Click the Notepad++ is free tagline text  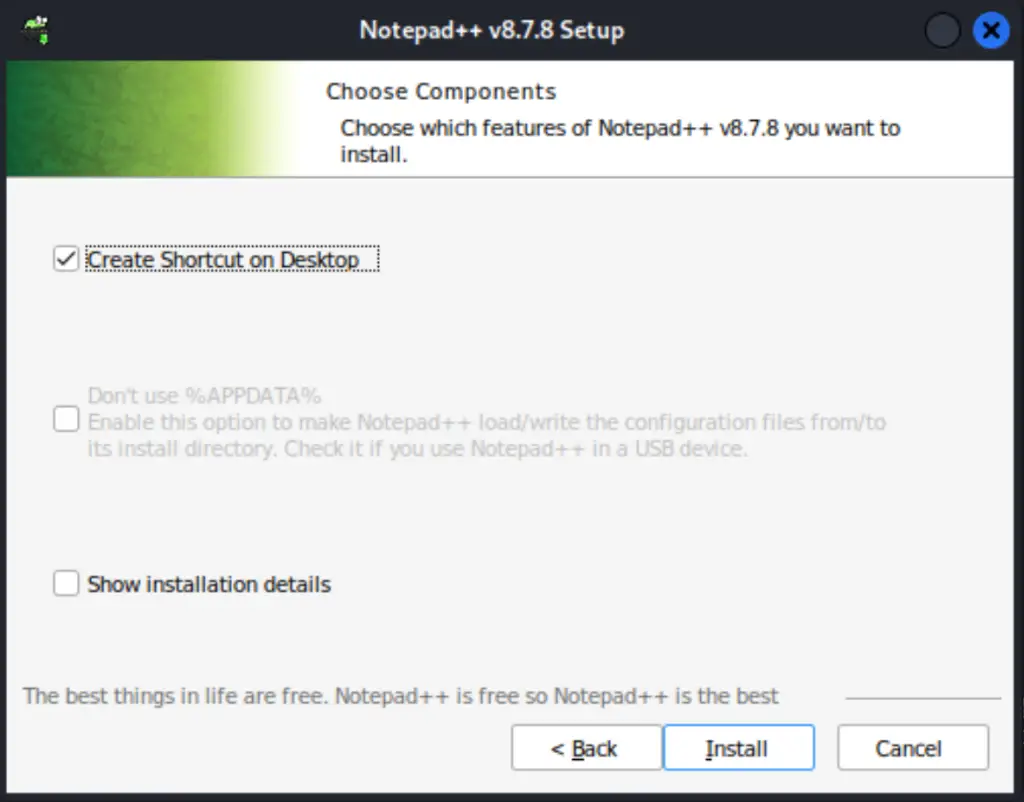coord(400,696)
